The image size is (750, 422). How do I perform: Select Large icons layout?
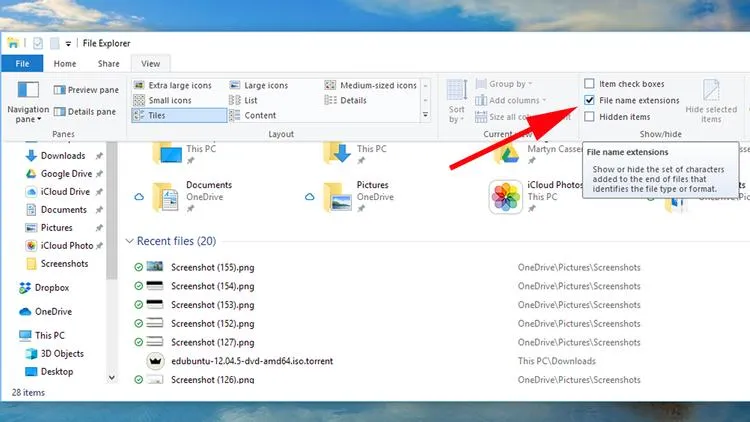(259, 85)
